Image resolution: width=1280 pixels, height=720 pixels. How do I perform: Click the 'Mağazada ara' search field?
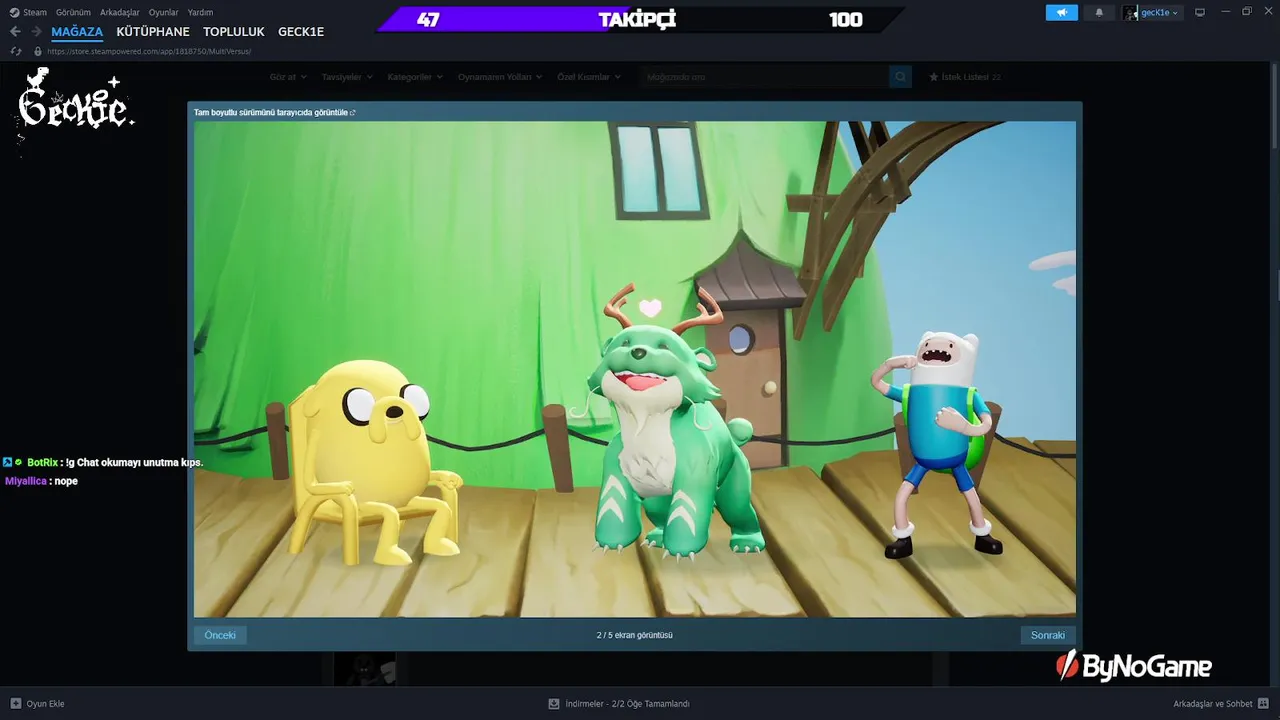765,77
